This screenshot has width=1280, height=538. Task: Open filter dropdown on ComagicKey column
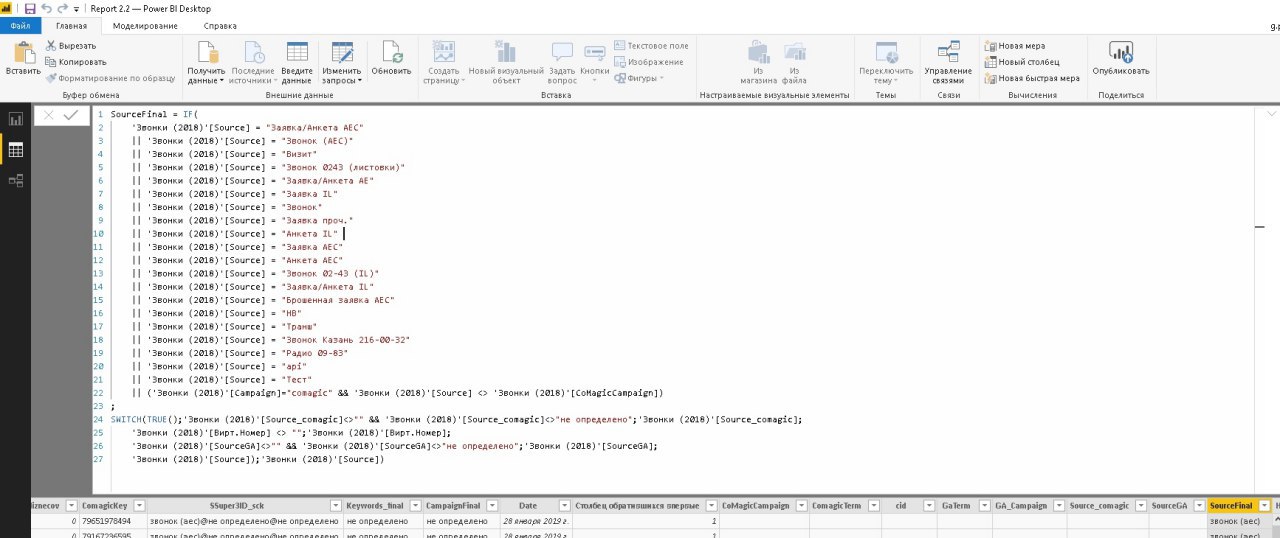pos(140,506)
